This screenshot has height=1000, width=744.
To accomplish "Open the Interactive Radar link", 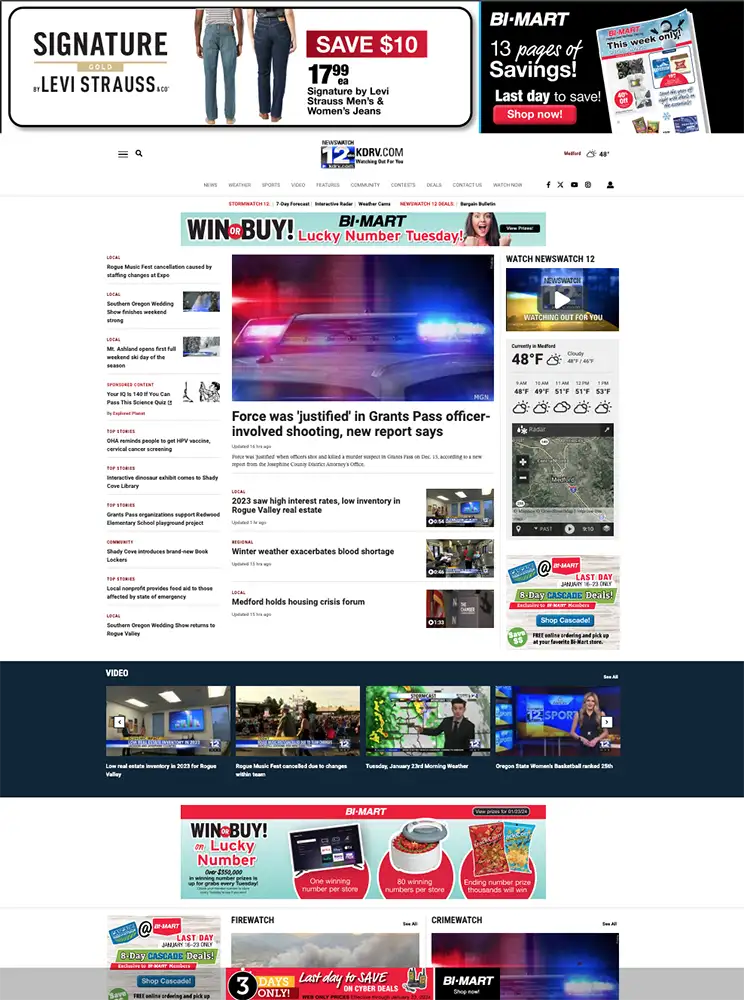I will [x=333, y=204].
